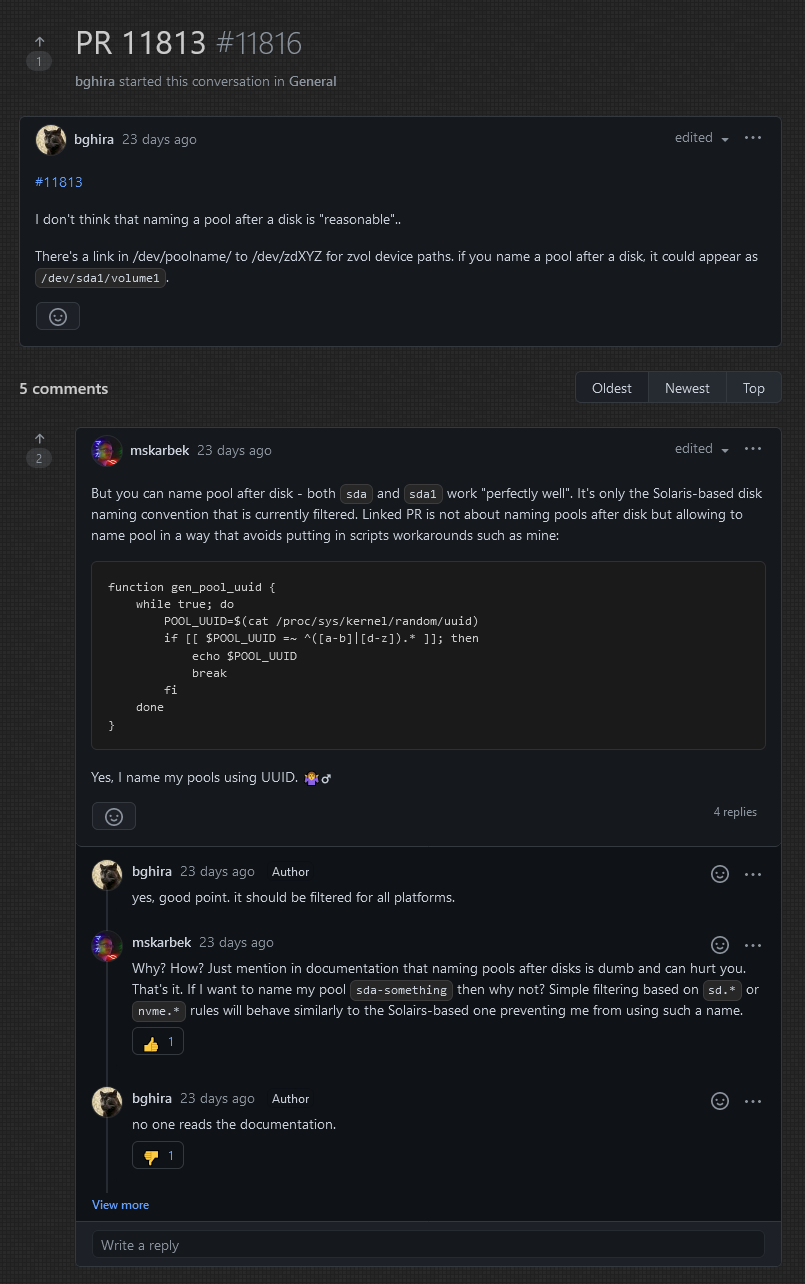React with emoji to mskarbek's "Why? How?" reply
The width and height of the screenshot is (805, 1284).
coord(719,945)
